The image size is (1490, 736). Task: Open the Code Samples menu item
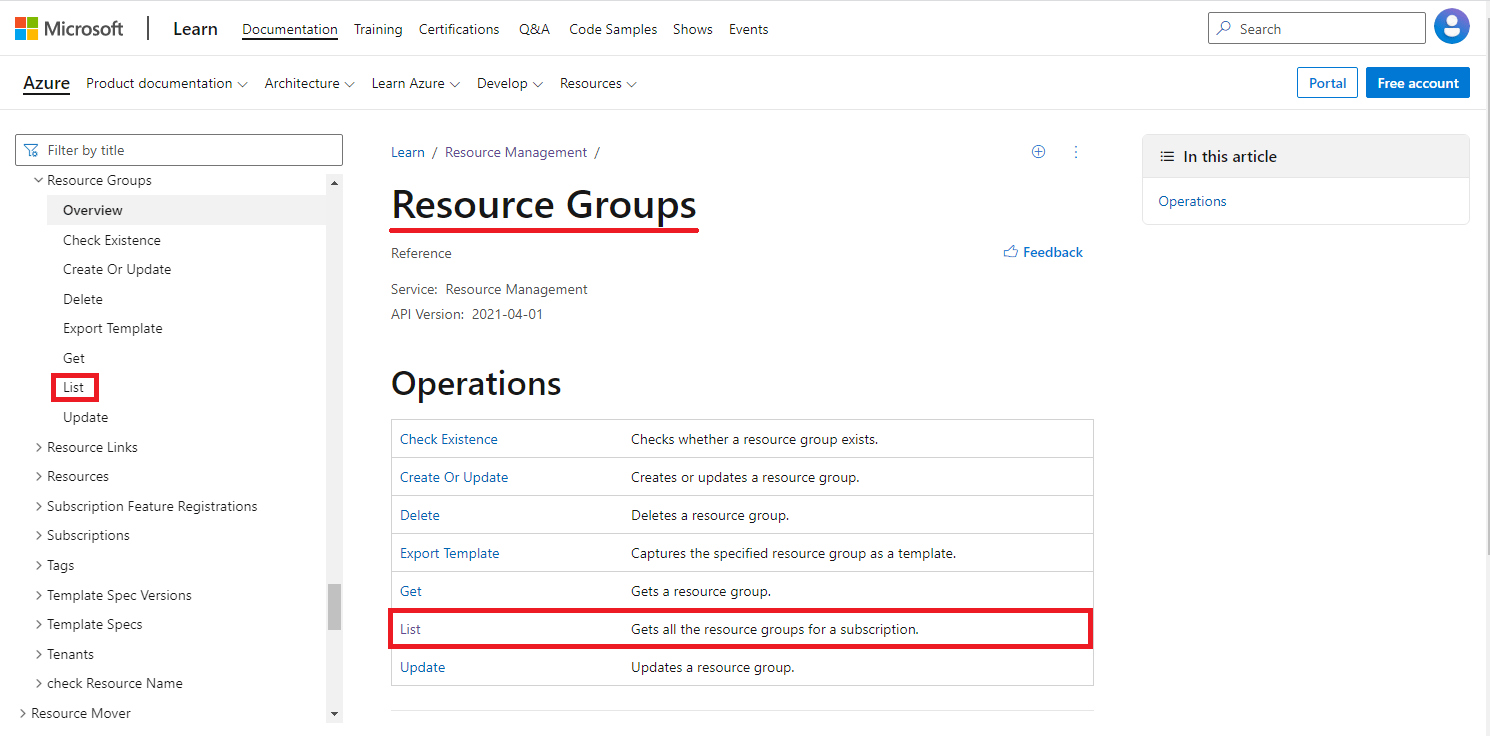[x=613, y=29]
